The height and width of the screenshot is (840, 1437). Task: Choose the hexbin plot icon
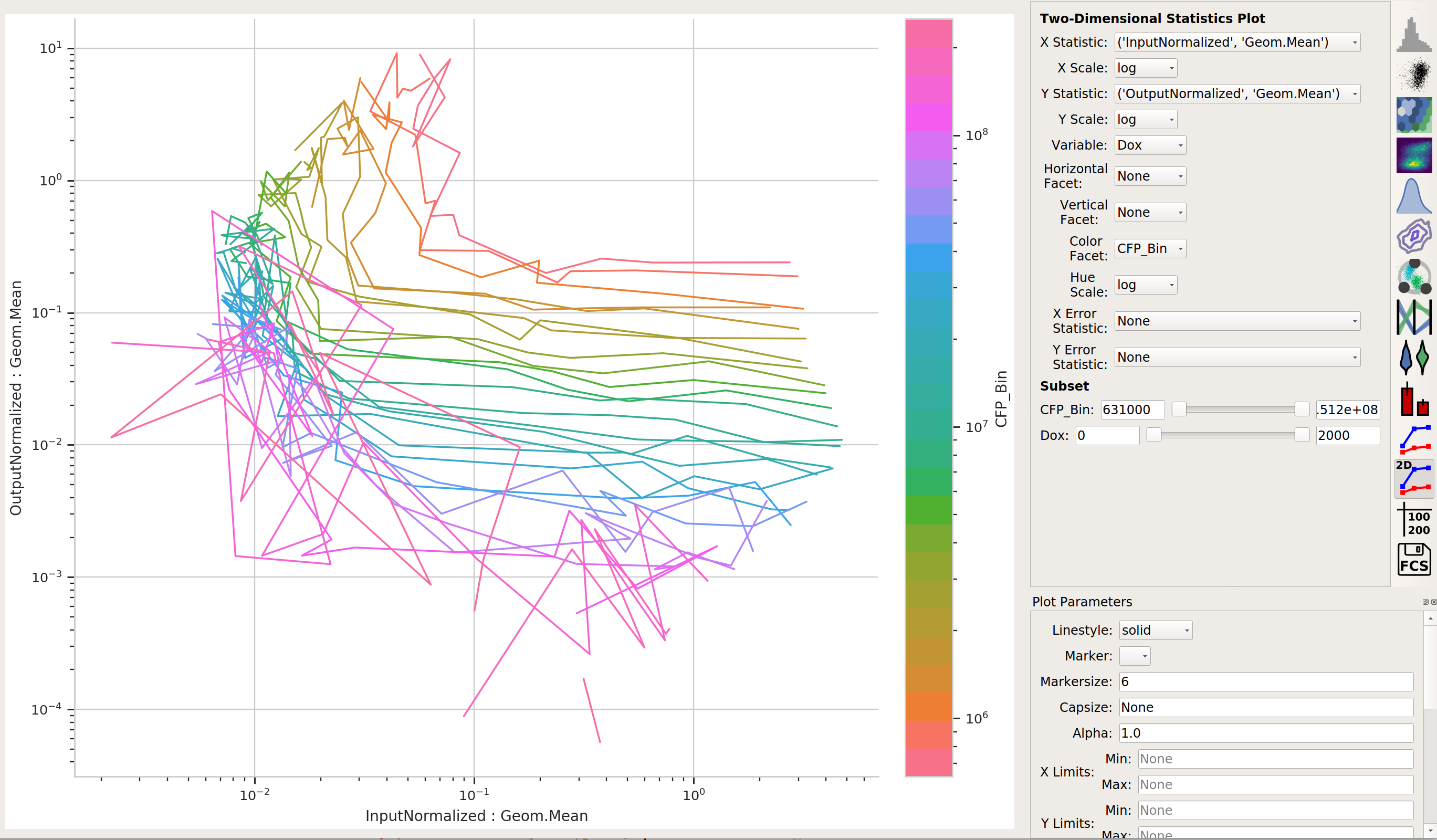[1413, 114]
